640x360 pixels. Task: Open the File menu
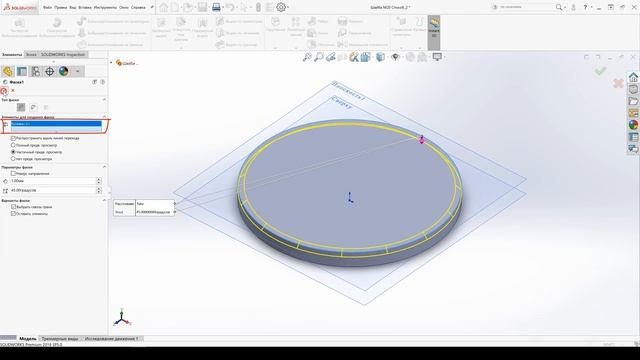47,7
